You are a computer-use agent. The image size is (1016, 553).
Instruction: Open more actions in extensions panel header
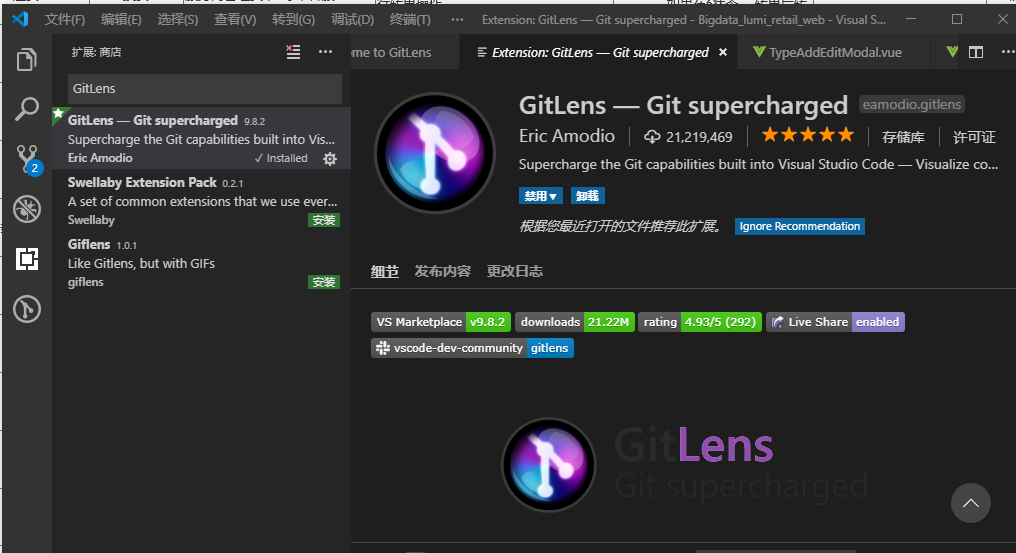325,52
